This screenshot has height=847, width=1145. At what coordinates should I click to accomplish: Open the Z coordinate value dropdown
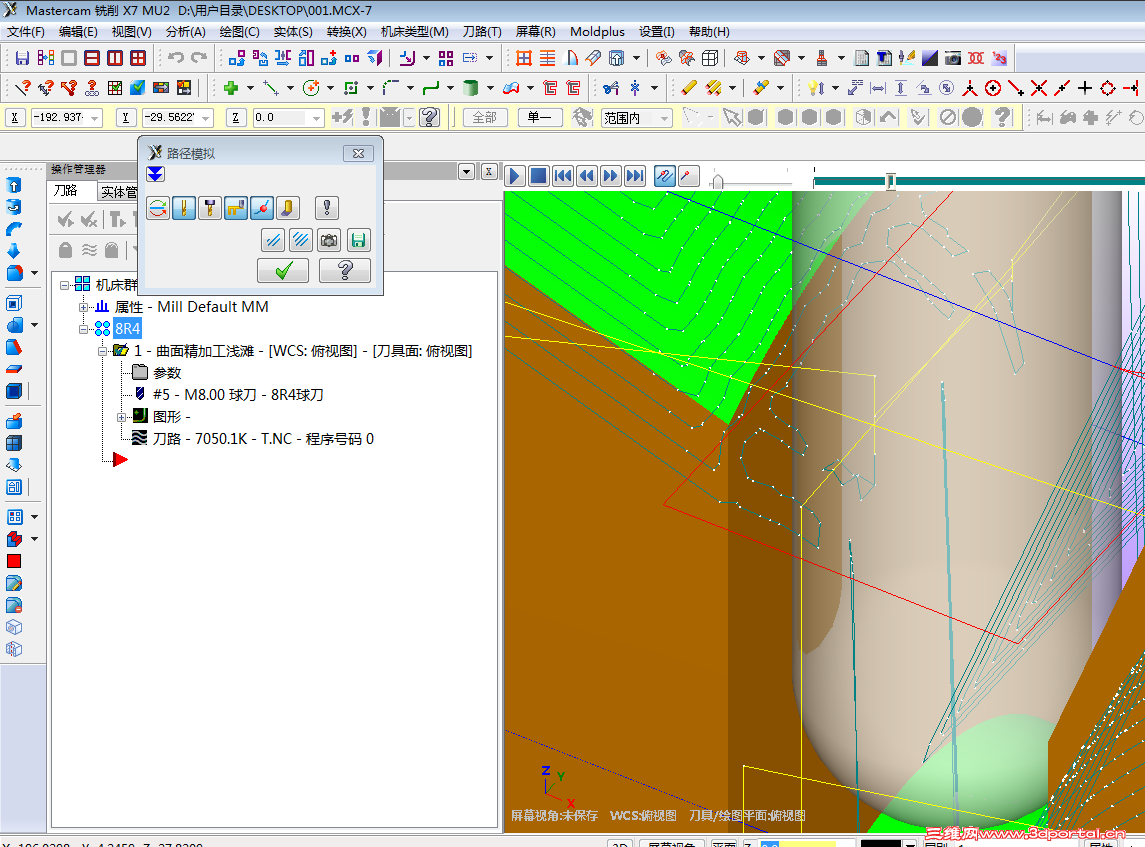316,118
